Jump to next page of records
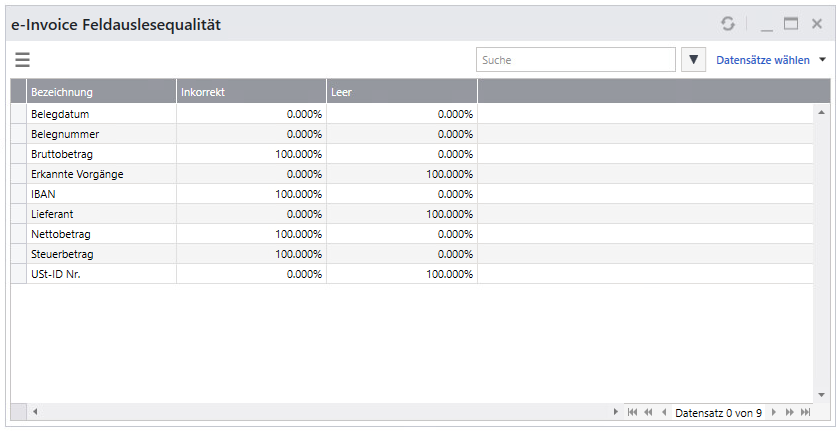The width and height of the screenshot is (836, 431). [789, 412]
